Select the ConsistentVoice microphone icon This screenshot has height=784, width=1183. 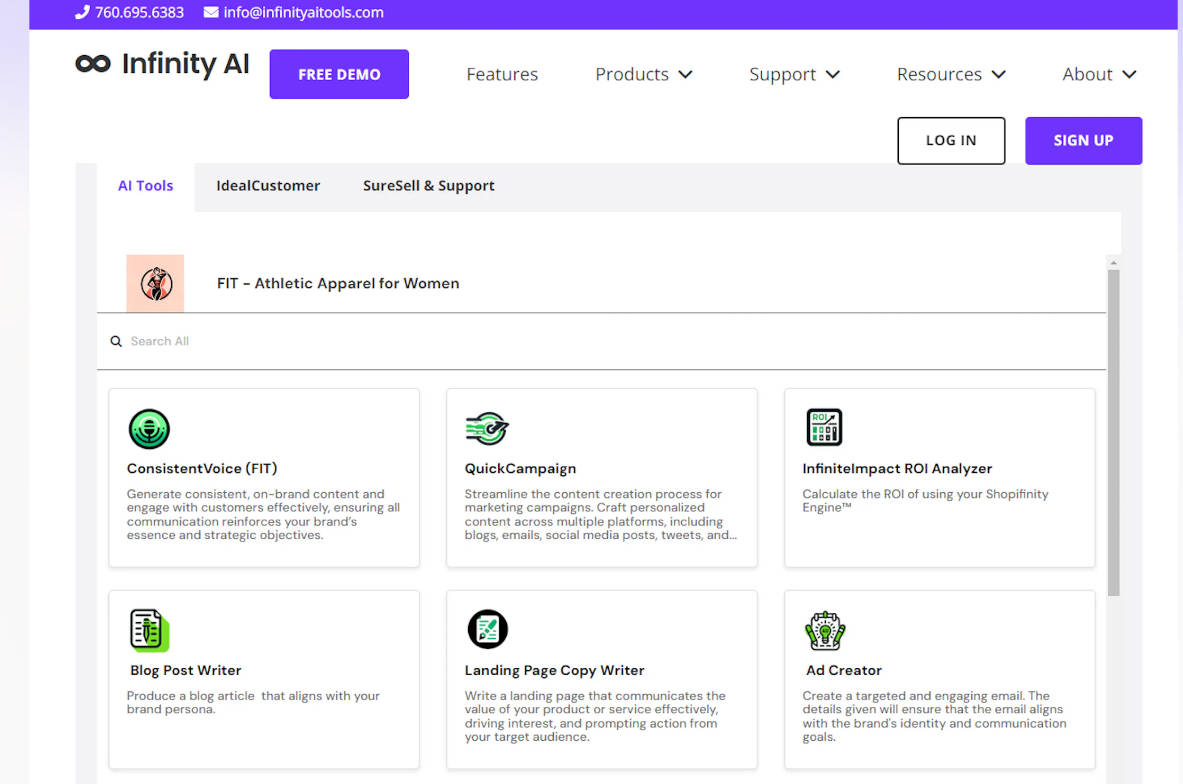click(149, 427)
